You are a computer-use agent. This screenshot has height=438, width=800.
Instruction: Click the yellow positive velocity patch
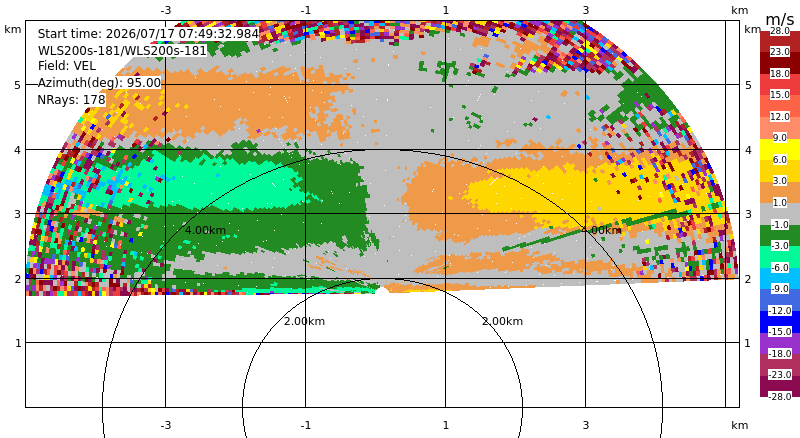[587, 193]
